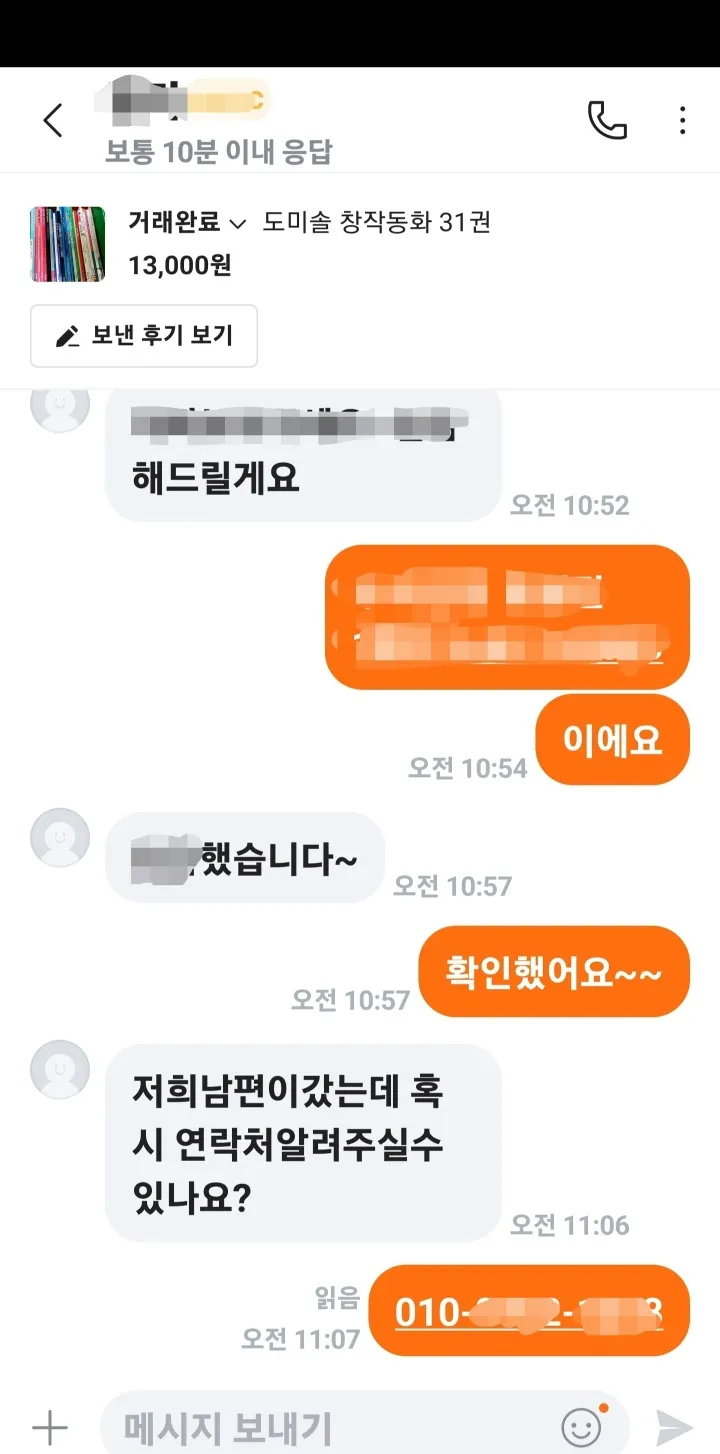Screen dimensions: 720x1454
Task: Tap the pencil icon in review button
Action: pyautogui.click(x=67, y=337)
